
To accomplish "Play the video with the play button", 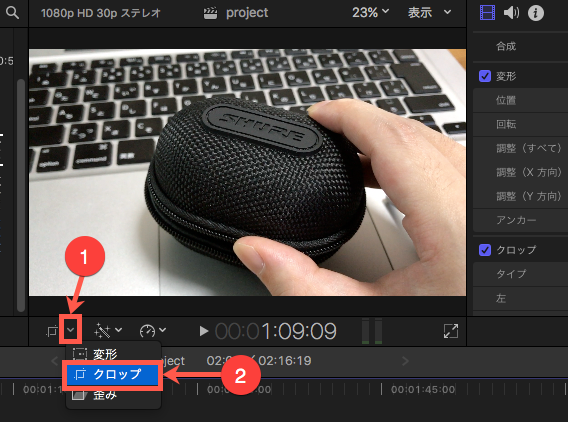I will pos(204,331).
